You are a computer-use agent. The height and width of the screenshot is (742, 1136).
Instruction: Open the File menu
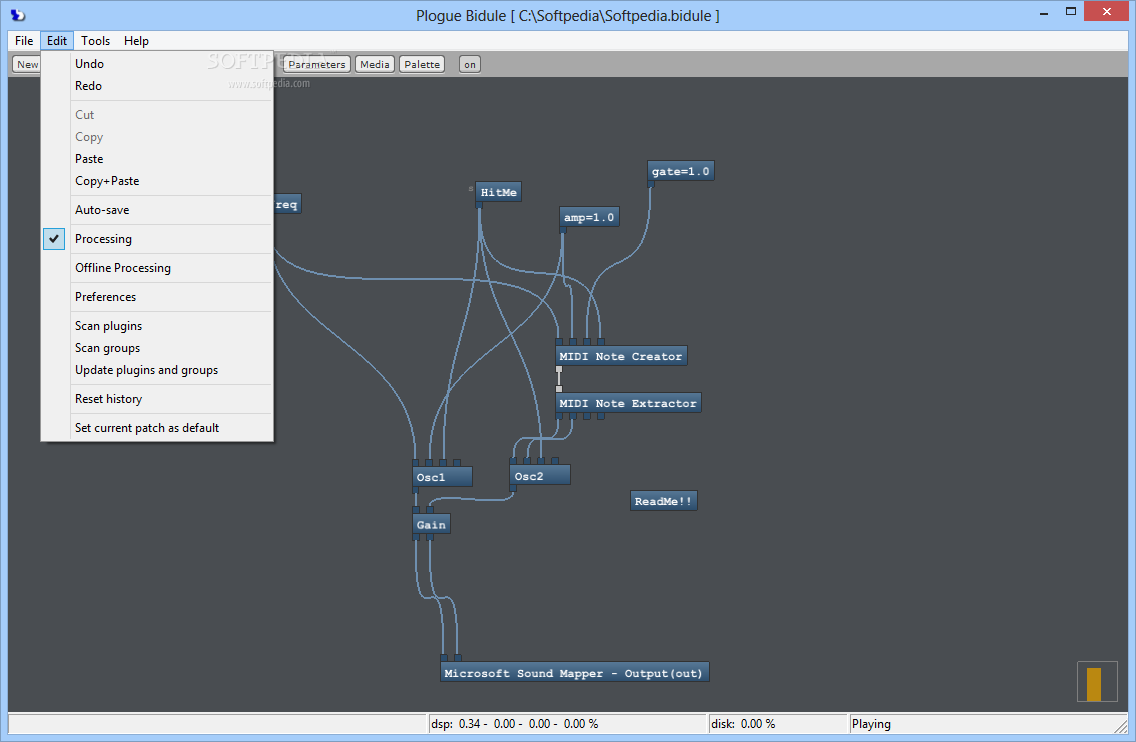pyautogui.click(x=24, y=41)
